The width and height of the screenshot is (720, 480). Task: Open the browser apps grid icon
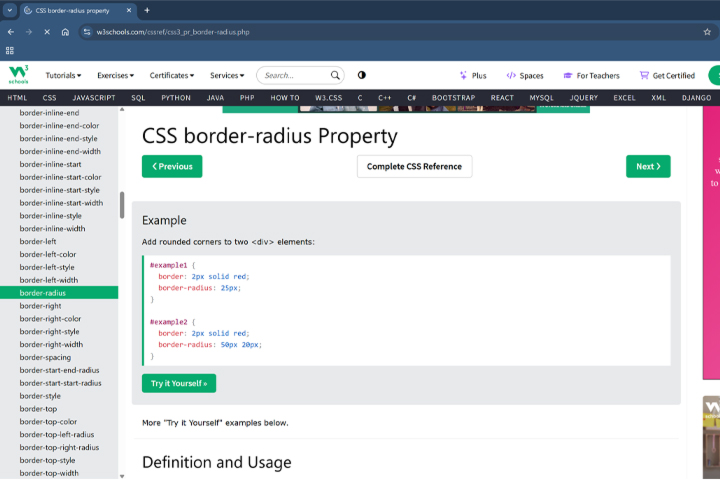(10, 51)
